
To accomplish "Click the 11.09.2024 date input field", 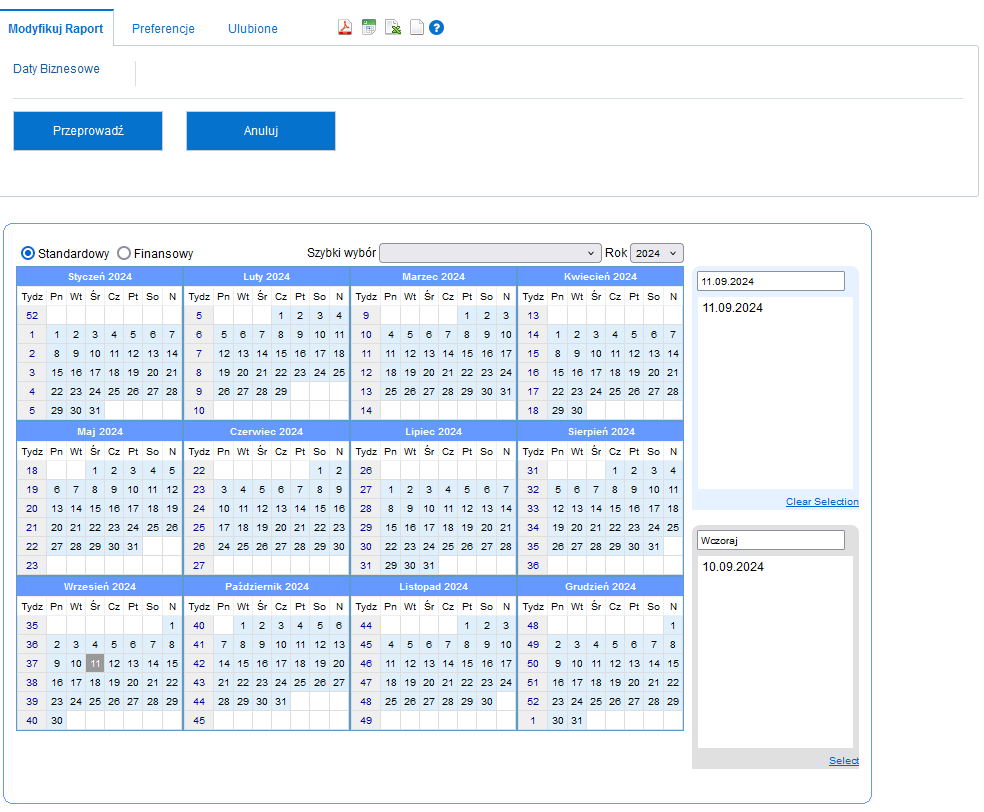I will tap(770, 281).
